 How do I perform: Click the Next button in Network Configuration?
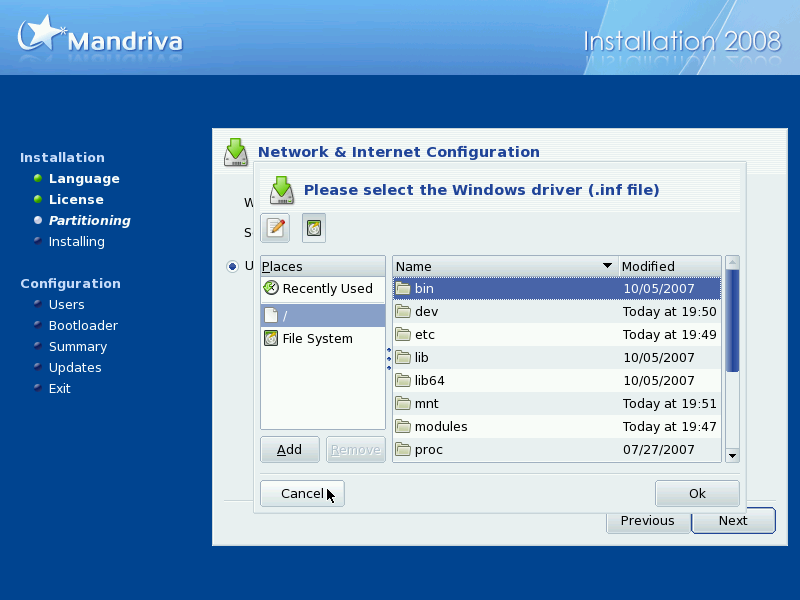(733, 521)
